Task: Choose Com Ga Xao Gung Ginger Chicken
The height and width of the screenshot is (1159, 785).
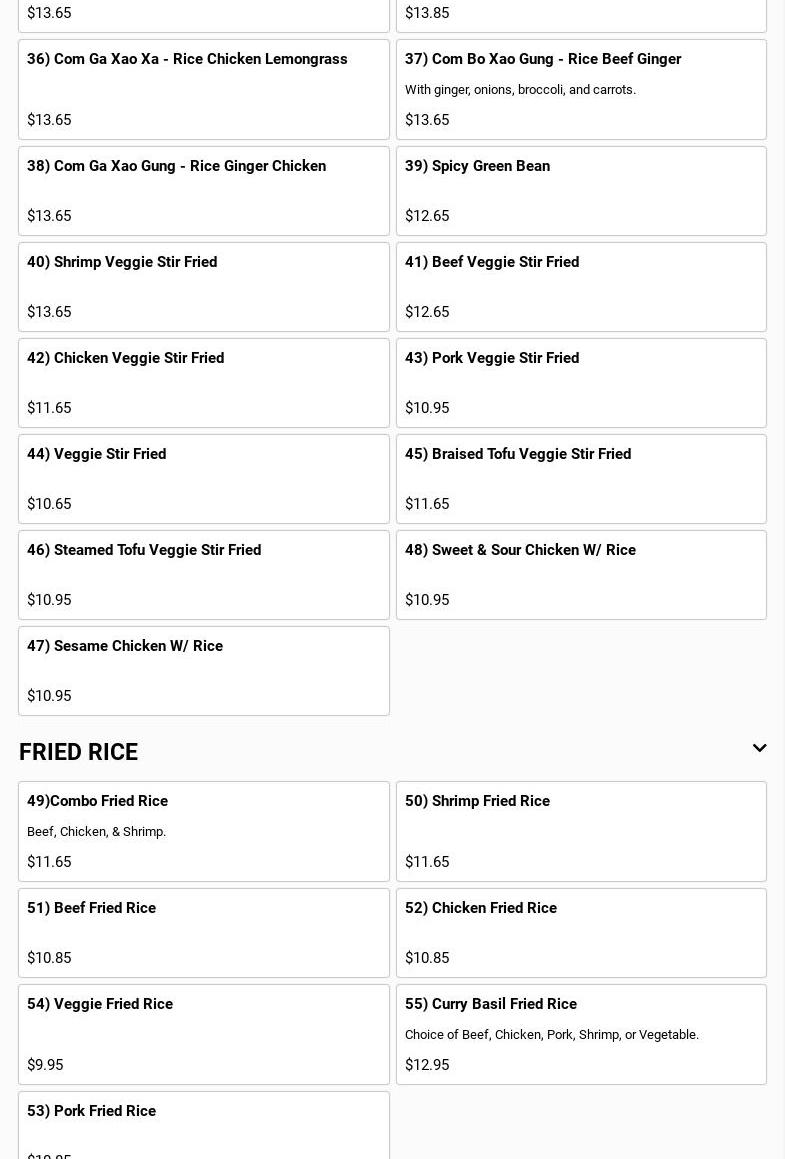Action: coord(203,190)
